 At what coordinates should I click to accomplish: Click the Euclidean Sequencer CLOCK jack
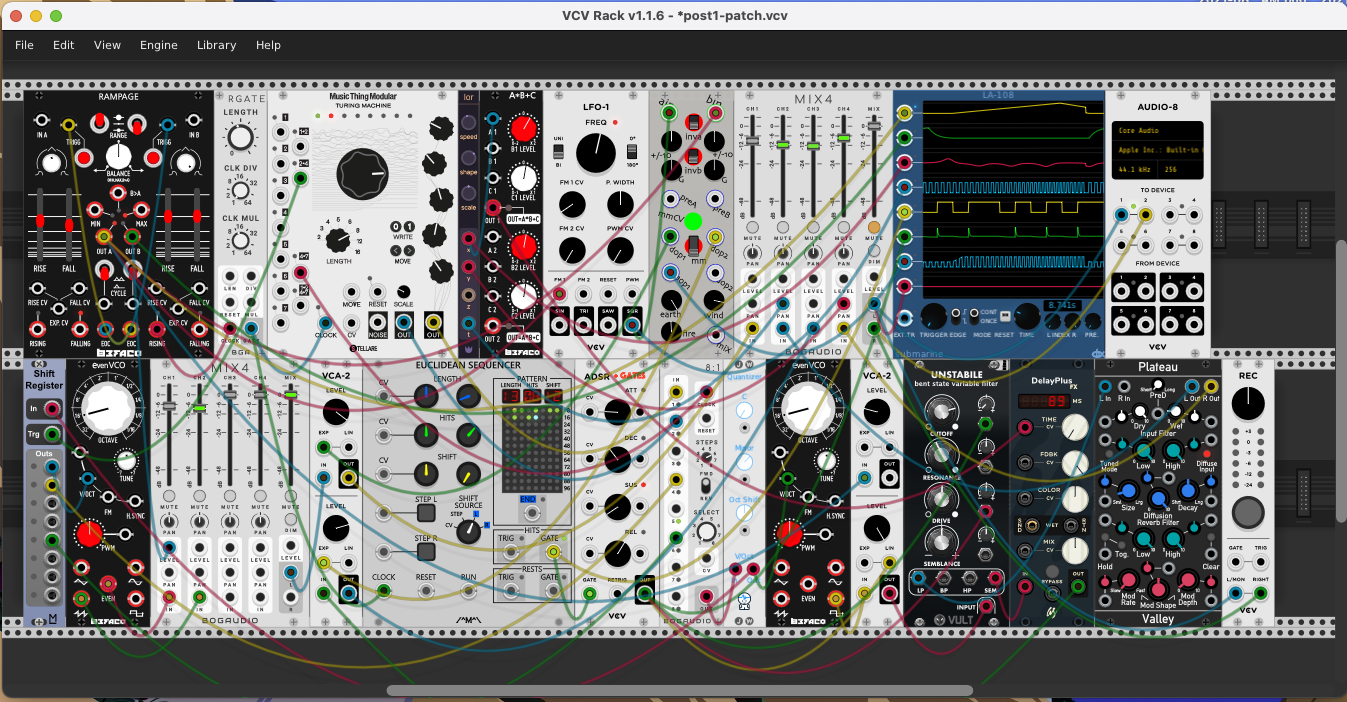coord(384,591)
